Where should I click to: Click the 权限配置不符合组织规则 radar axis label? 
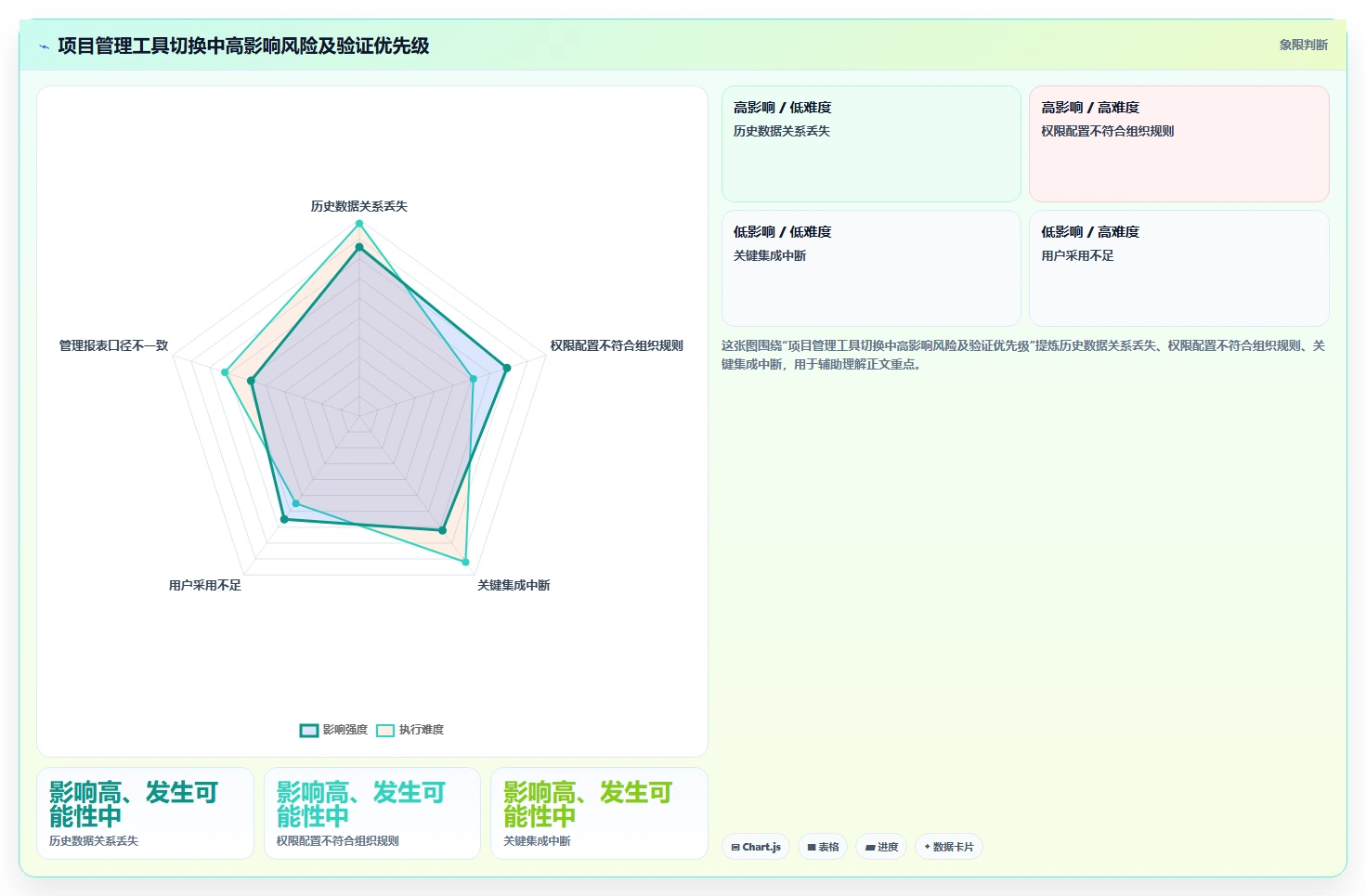617,345
